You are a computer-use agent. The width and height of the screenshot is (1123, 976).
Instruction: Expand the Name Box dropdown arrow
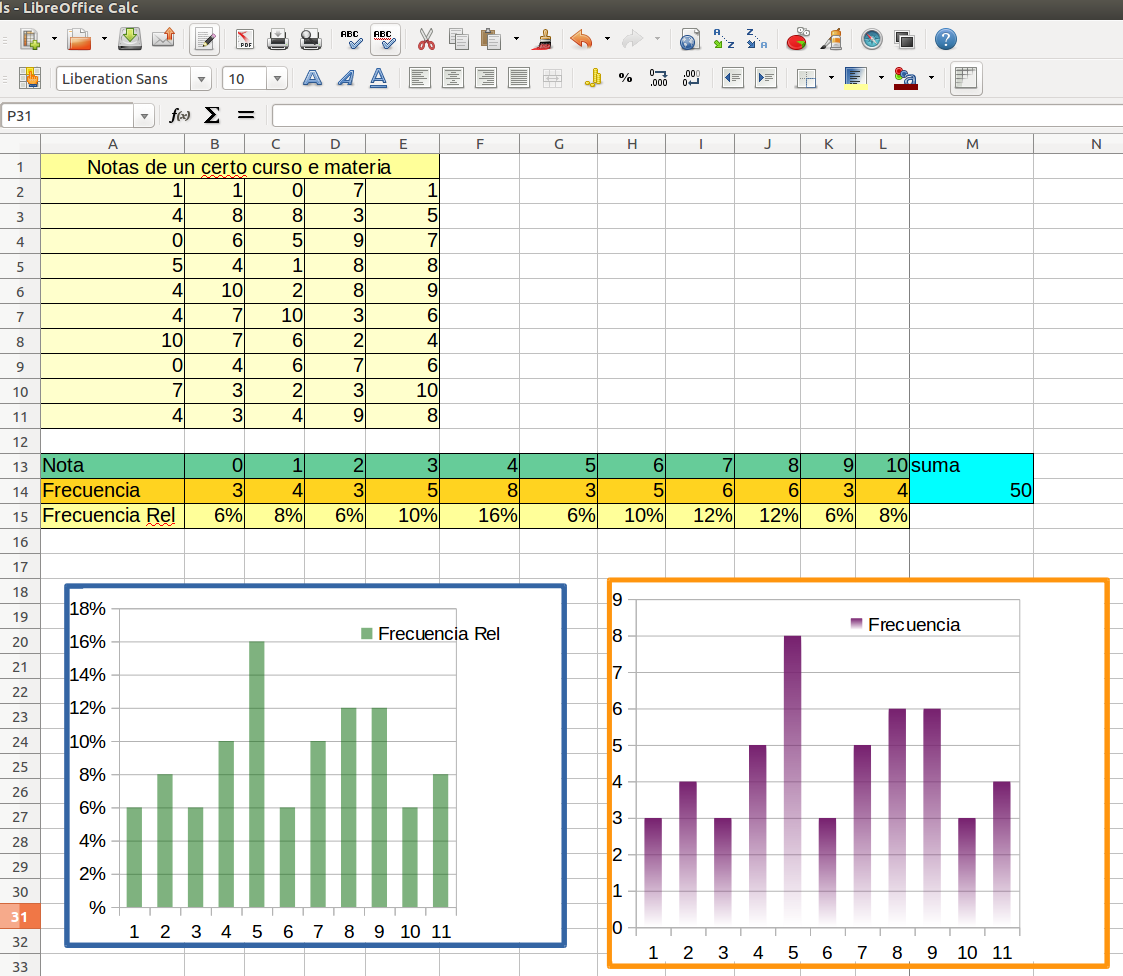[x=145, y=116]
